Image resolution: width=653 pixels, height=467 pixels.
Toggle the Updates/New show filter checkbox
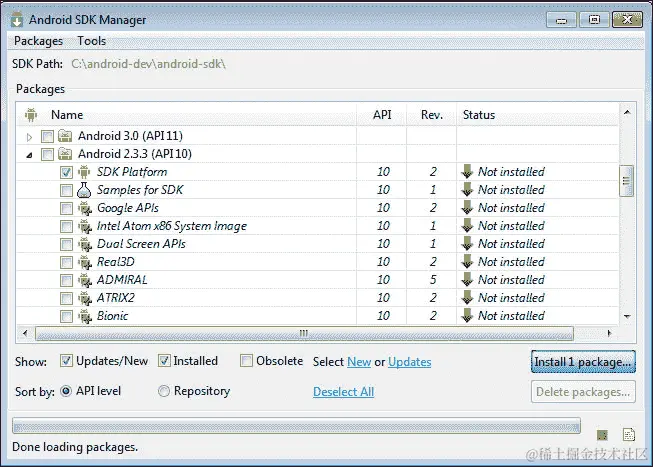pyautogui.click(x=66, y=361)
